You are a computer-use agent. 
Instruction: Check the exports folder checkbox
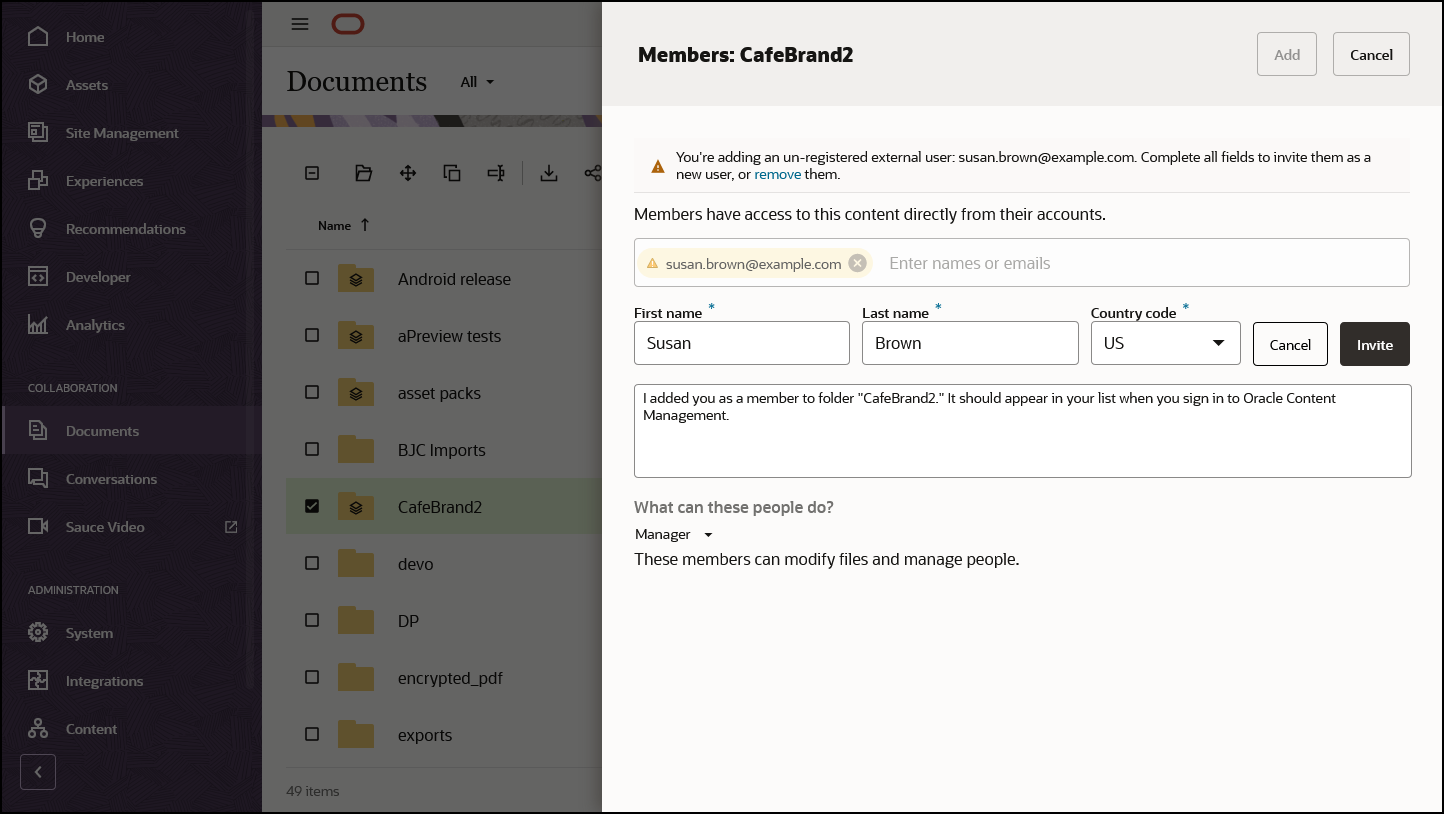(x=312, y=734)
